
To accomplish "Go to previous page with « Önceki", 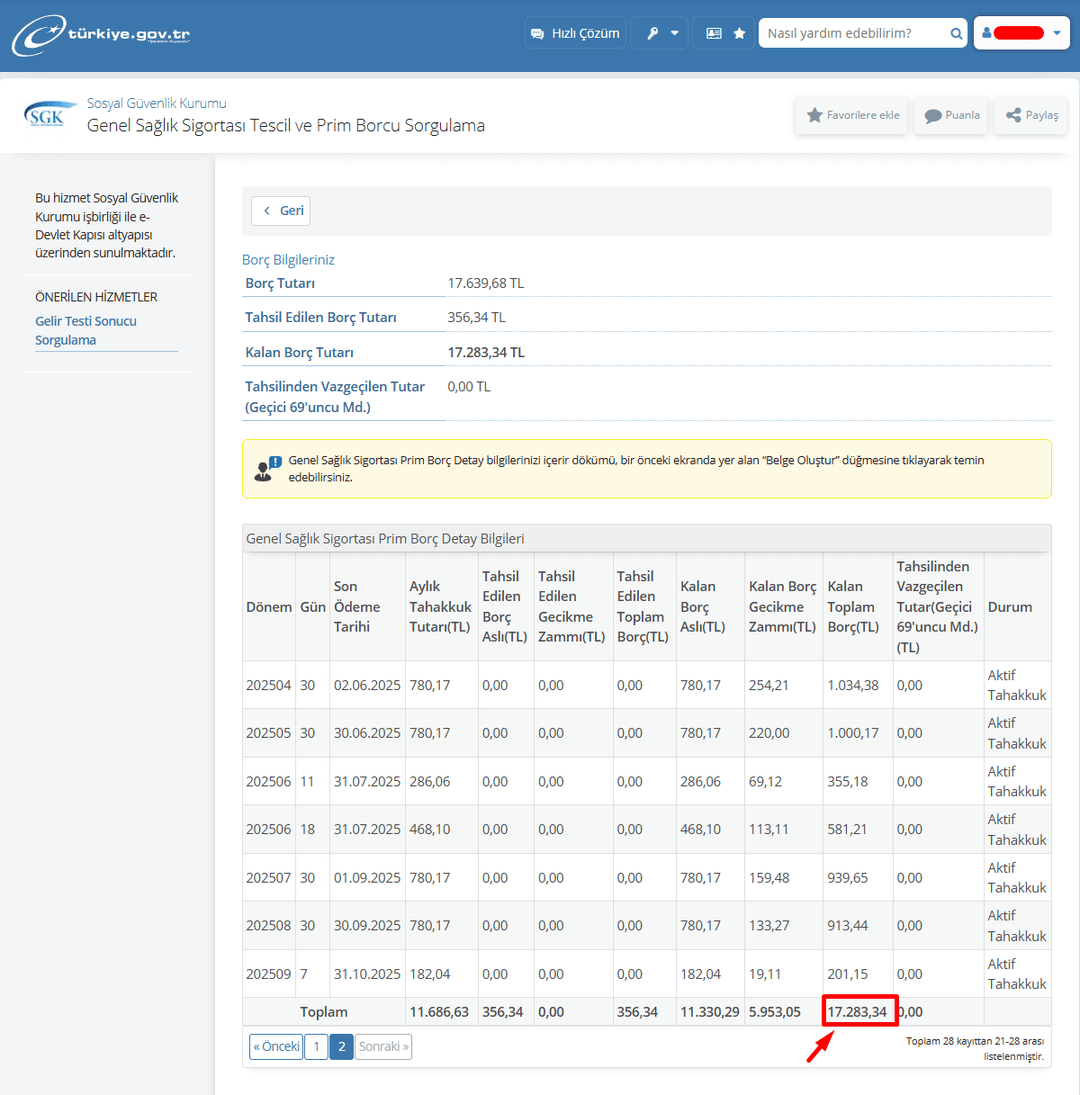I will pyautogui.click(x=276, y=1047).
